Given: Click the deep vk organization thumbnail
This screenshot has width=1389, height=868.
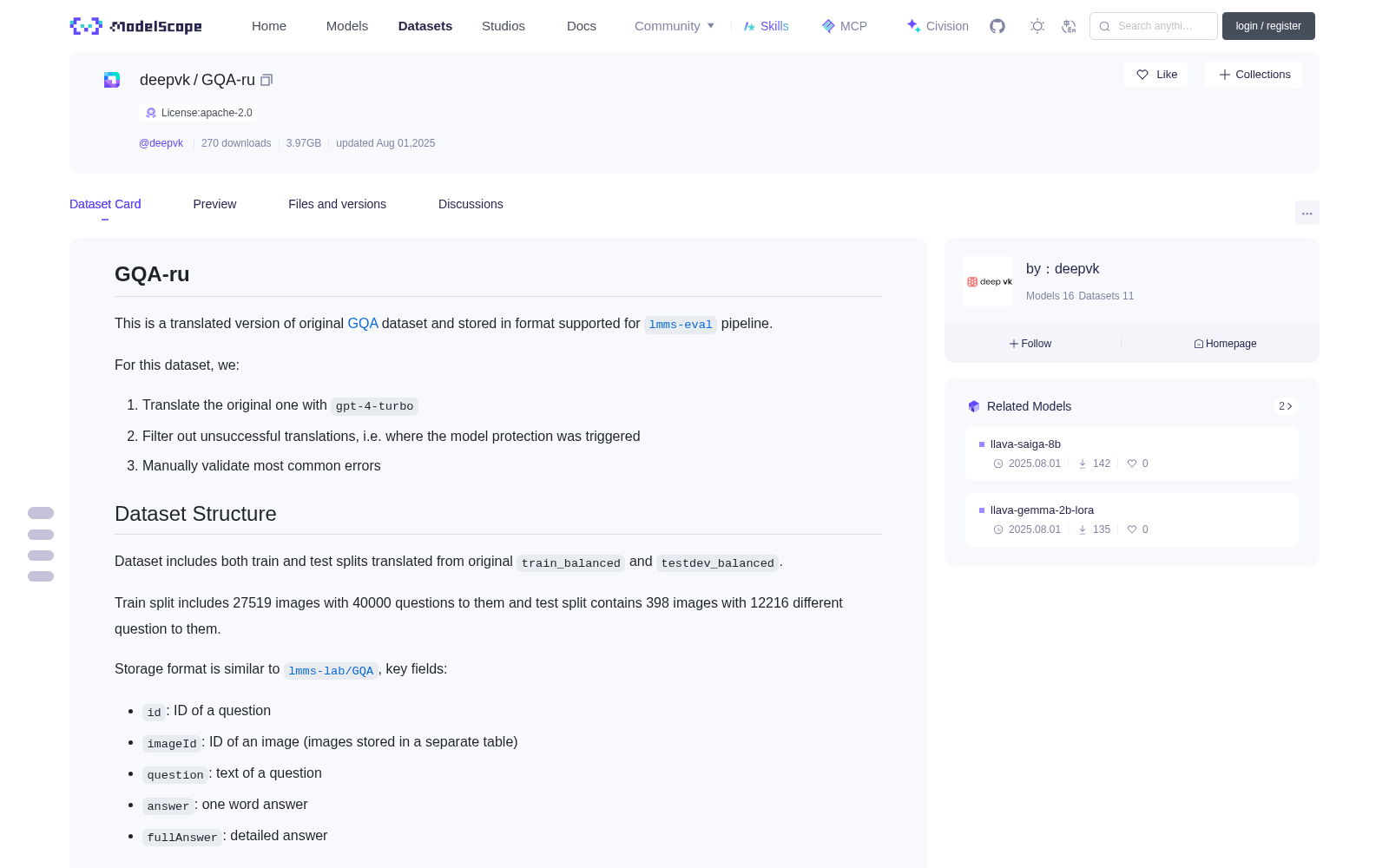Looking at the screenshot, I should pos(988,281).
